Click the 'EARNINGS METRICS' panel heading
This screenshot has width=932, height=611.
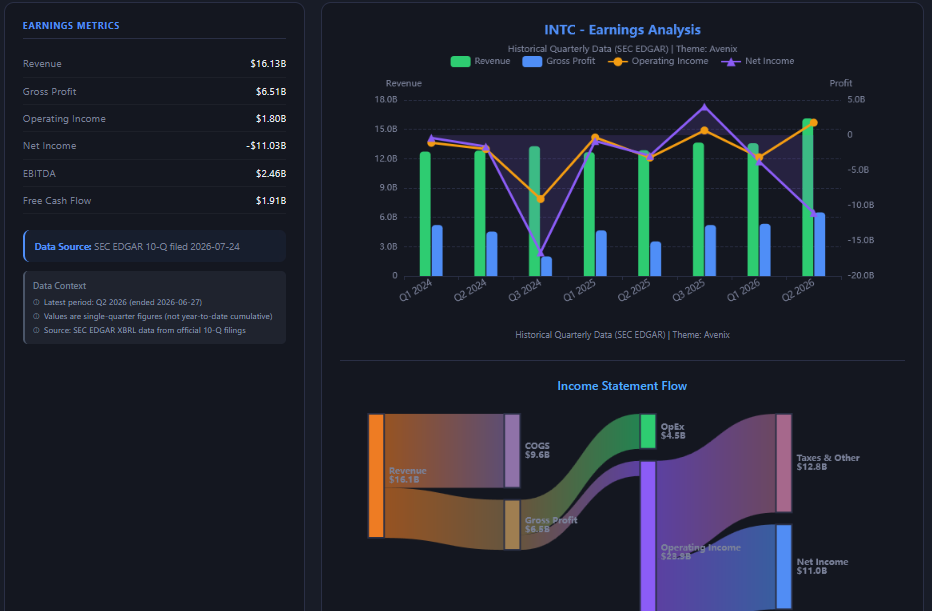71,26
